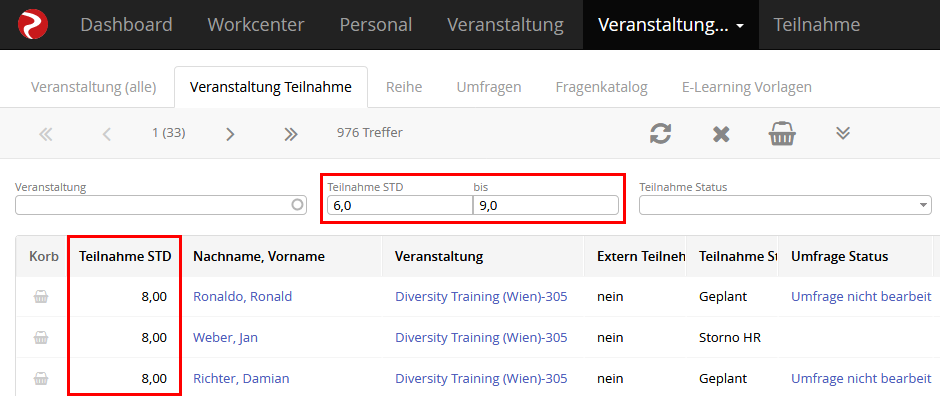Go to next results page

point(230,134)
